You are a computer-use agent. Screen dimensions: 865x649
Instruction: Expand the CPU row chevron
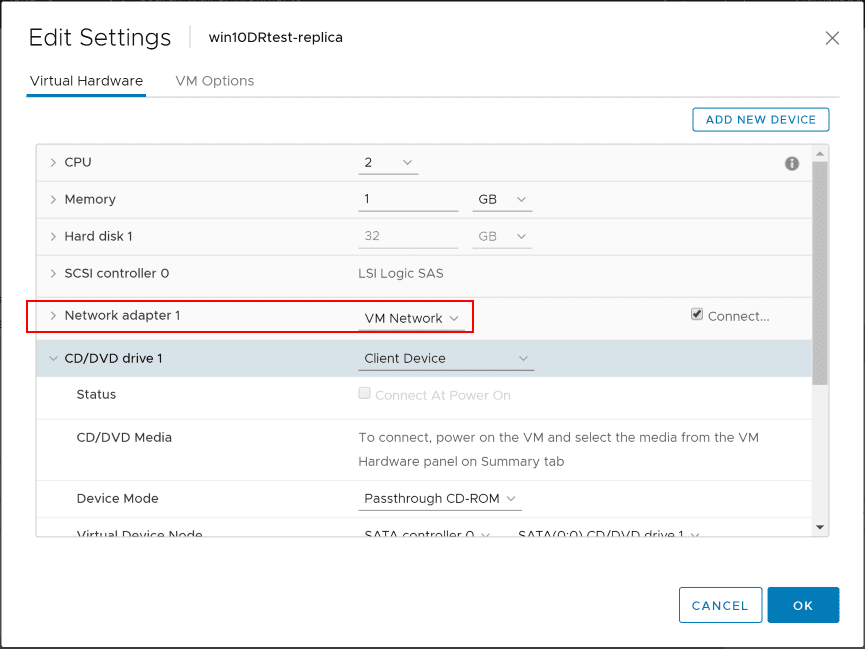click(x=53, y=162)
